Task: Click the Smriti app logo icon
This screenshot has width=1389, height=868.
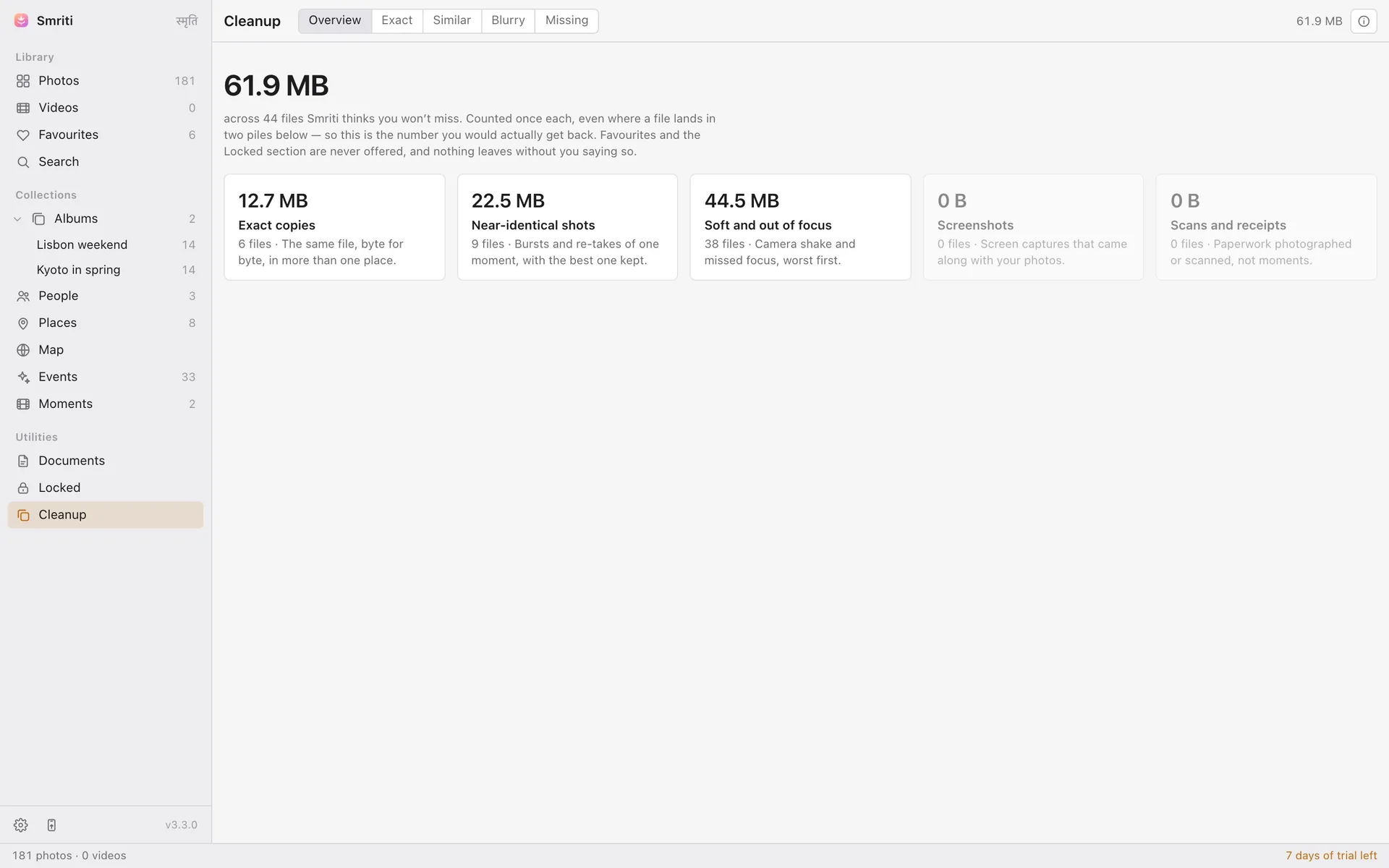Action: 22,21
